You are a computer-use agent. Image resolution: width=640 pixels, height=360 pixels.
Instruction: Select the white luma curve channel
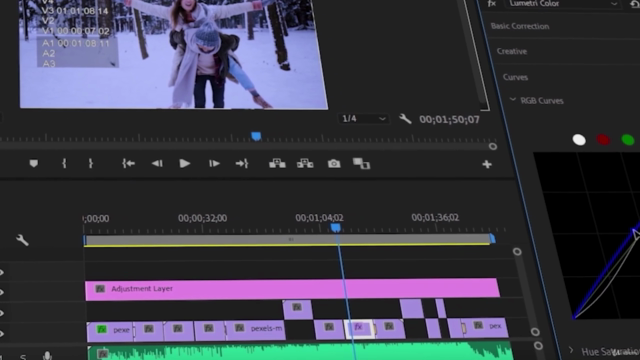tap(579, 140)
